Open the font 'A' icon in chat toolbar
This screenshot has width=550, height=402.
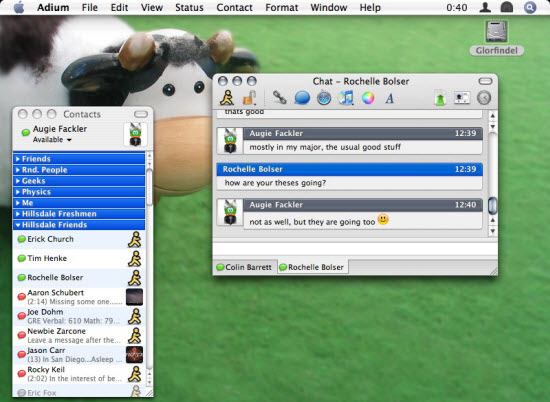(x=389, y=98)
